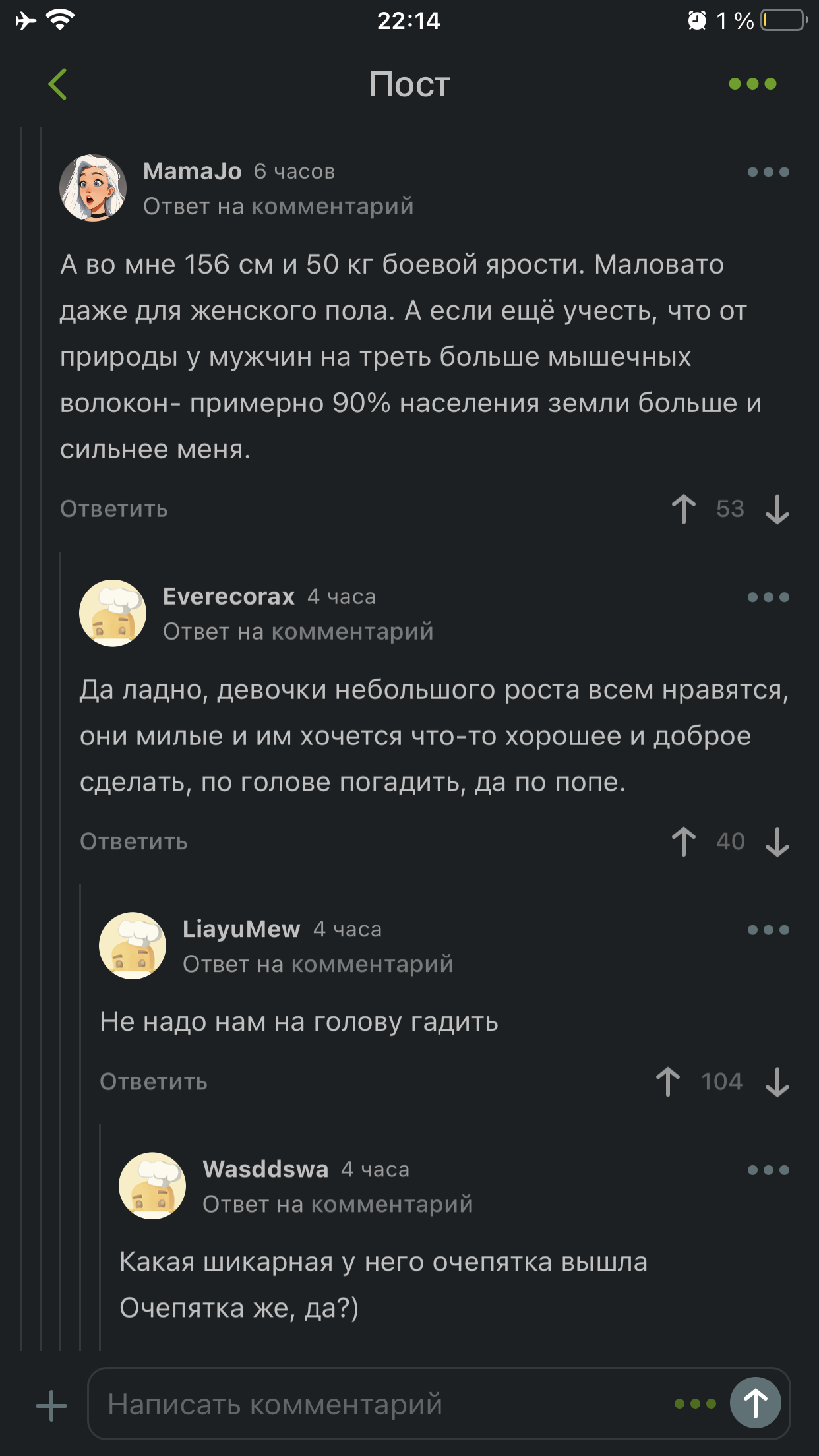Open MamaJo comment's three-dot menu

[x=768, y=172]
